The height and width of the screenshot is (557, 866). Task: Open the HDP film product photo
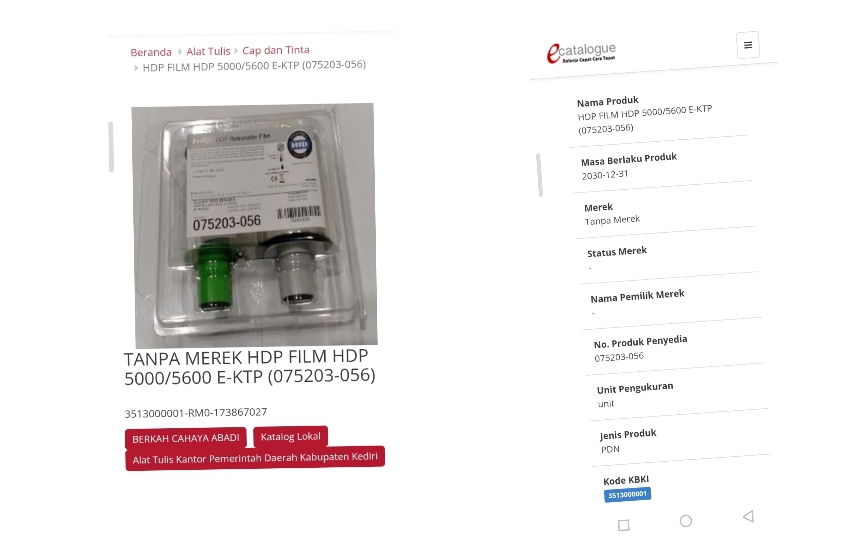pos(255,226)
